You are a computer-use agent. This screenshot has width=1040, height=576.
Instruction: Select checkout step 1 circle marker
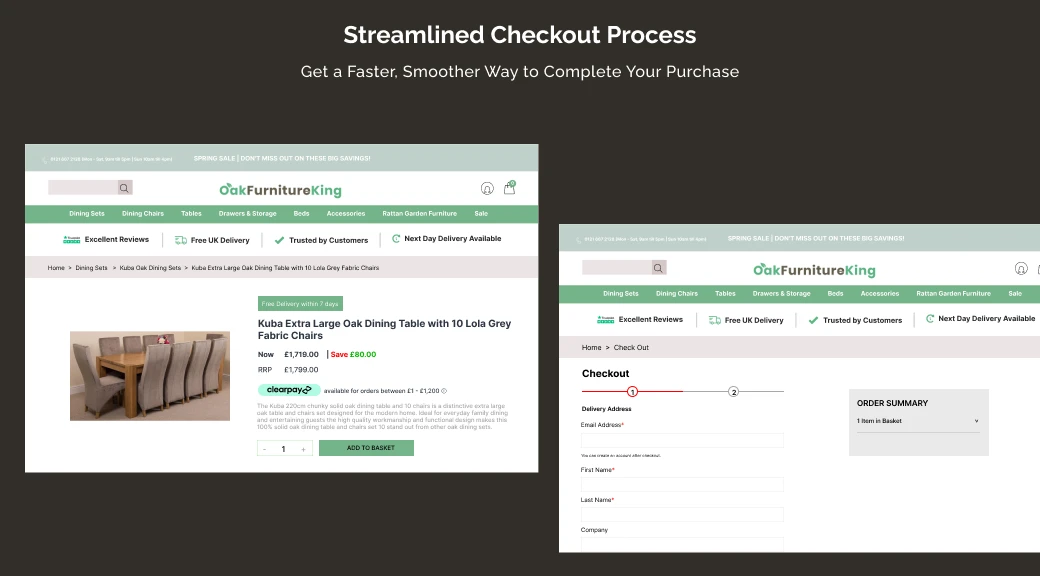pyautogui.click(x=632, y=392)
